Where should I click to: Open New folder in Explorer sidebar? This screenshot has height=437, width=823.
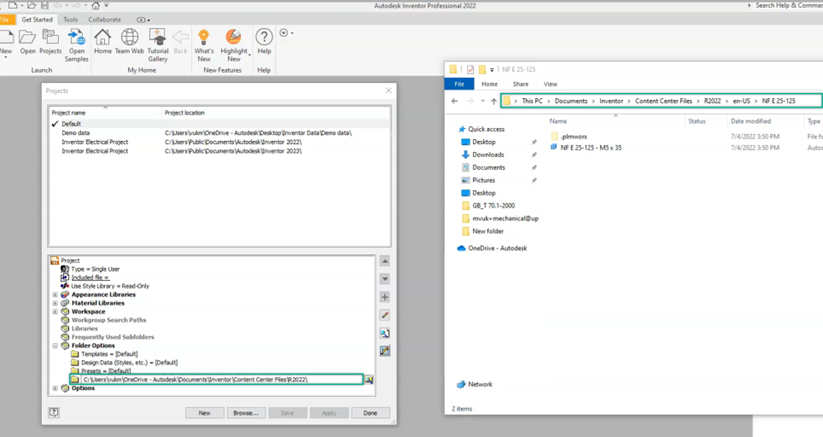pos(483,231)
